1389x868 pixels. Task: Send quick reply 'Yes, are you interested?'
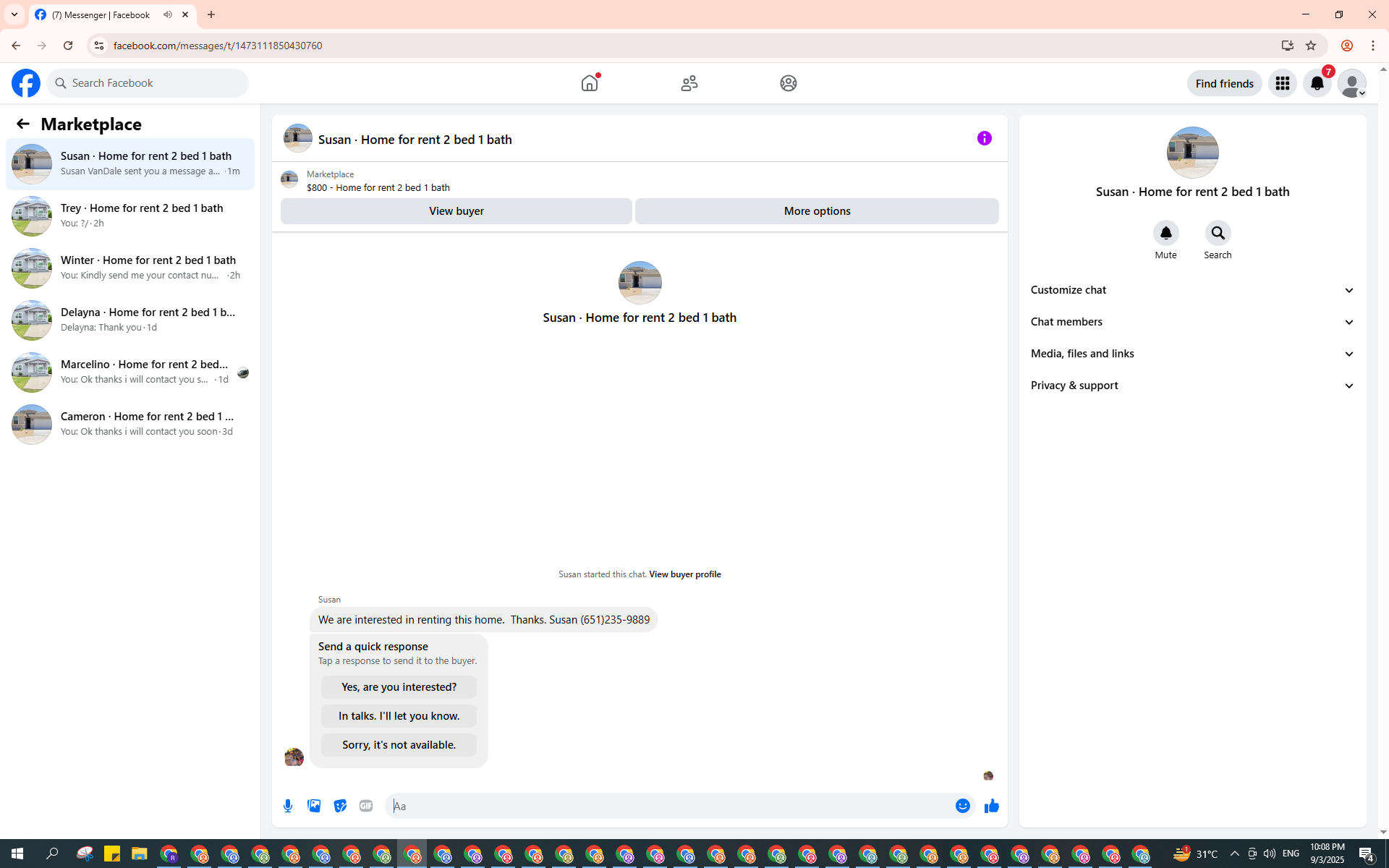click(x=399, y=687)
